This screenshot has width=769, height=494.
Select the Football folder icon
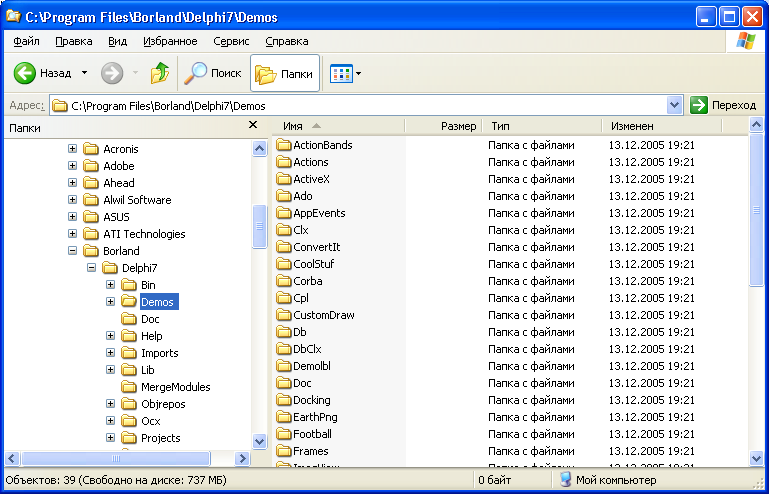coord(283,434)
